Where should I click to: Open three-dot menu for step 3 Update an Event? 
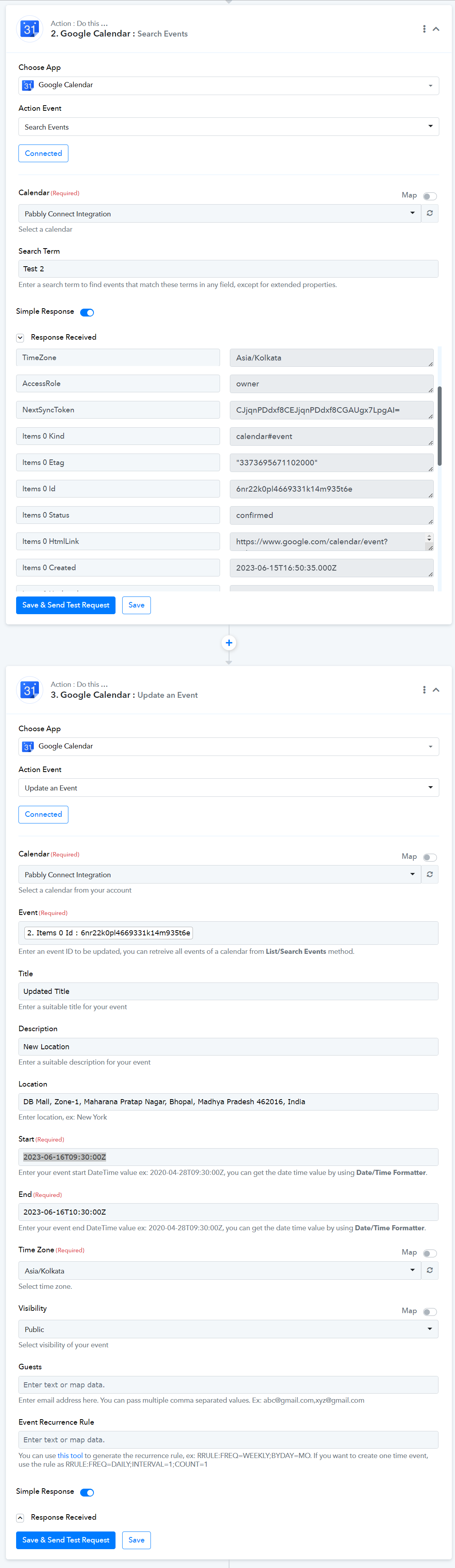424,690
